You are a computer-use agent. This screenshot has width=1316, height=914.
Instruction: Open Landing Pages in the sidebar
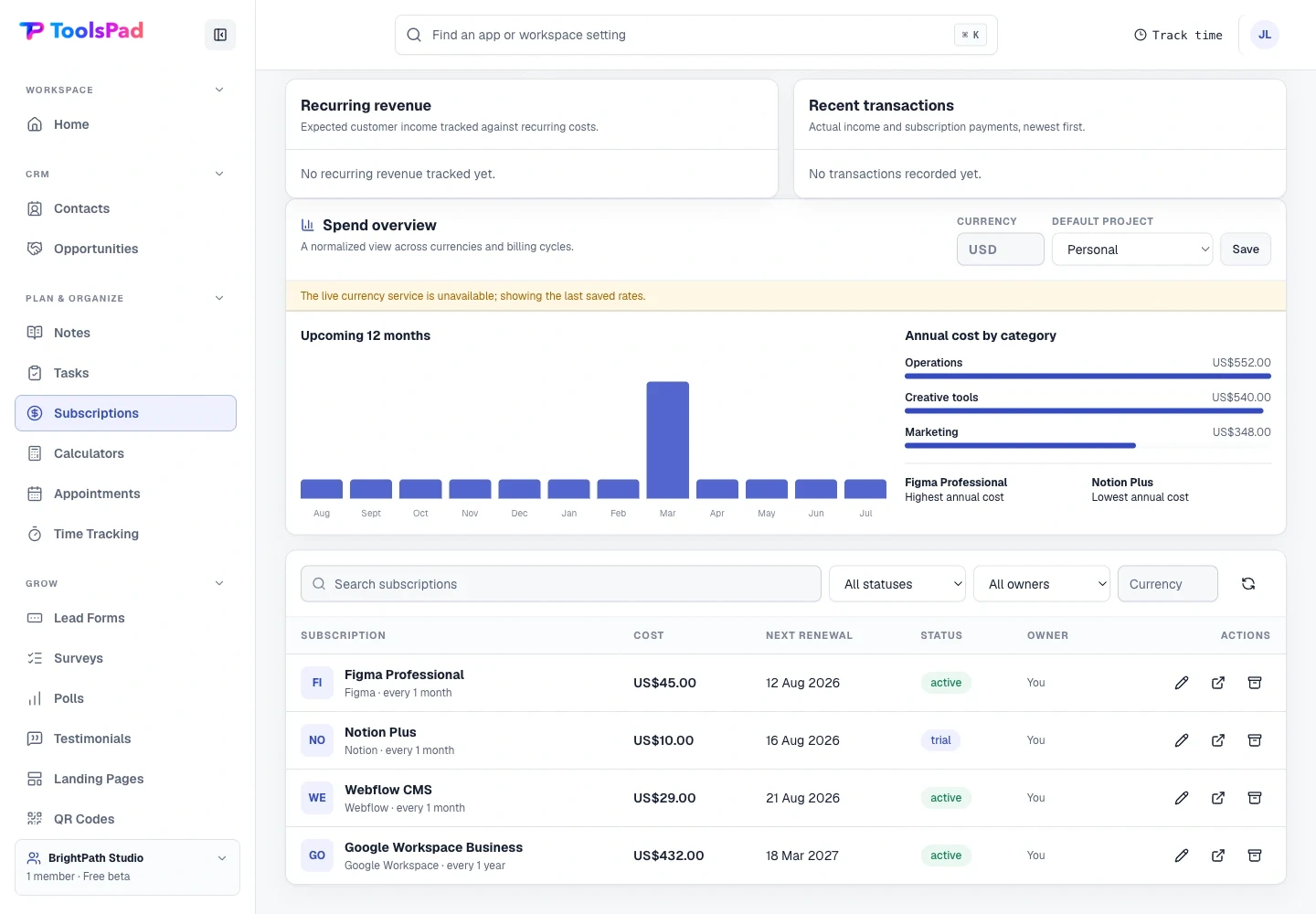(x=125, y=779)
